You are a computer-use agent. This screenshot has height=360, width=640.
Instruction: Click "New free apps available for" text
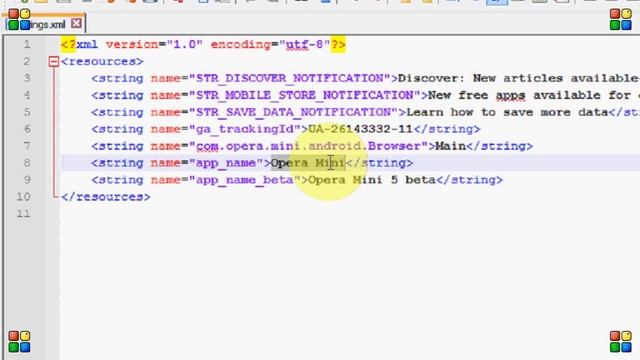click(529, 96)
